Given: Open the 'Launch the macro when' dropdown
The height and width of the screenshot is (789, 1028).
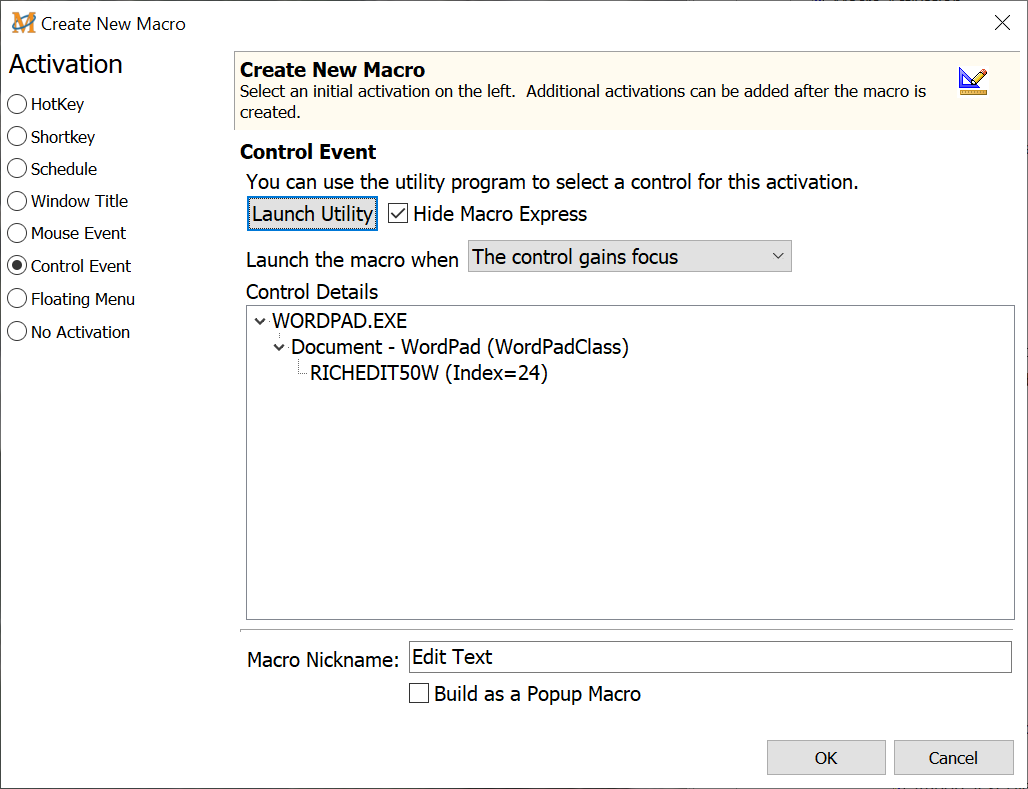Looking at the screenshot, I should pos(630,257).
